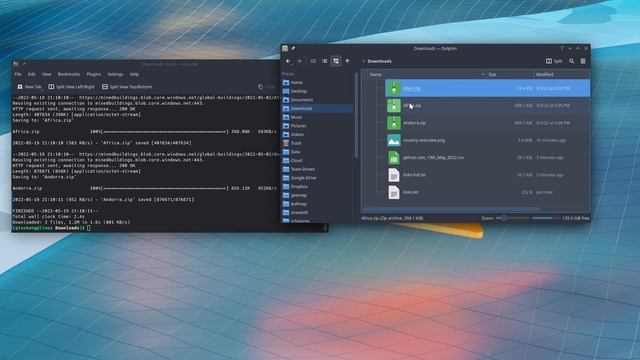Click Downloads breadcrumb in Dolphin location bar
Viewport: 640px width, 360px height.
[x=379, y=61]
